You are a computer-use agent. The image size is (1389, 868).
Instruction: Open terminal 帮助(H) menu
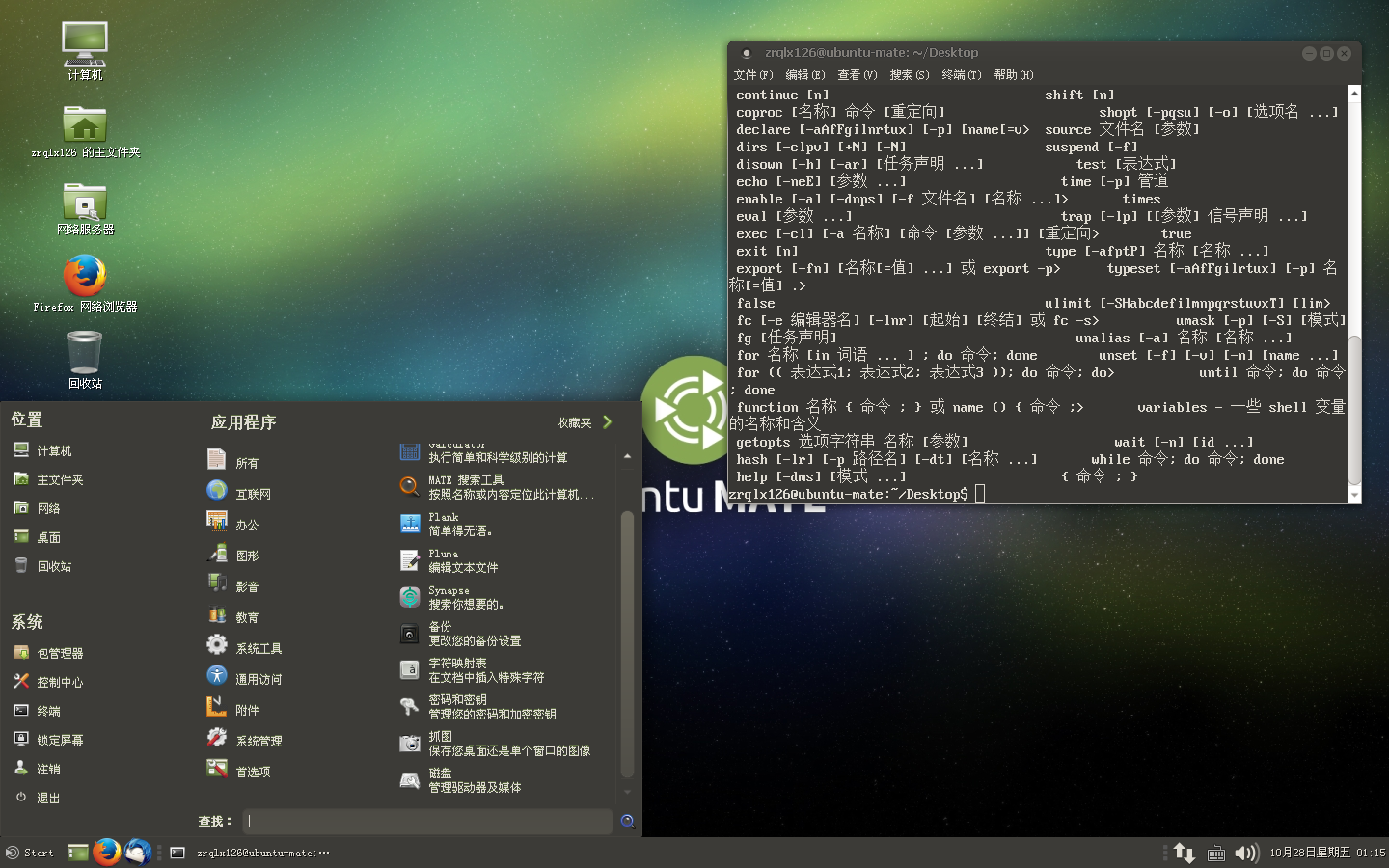pyautogui.click(x=1014, y=75)
